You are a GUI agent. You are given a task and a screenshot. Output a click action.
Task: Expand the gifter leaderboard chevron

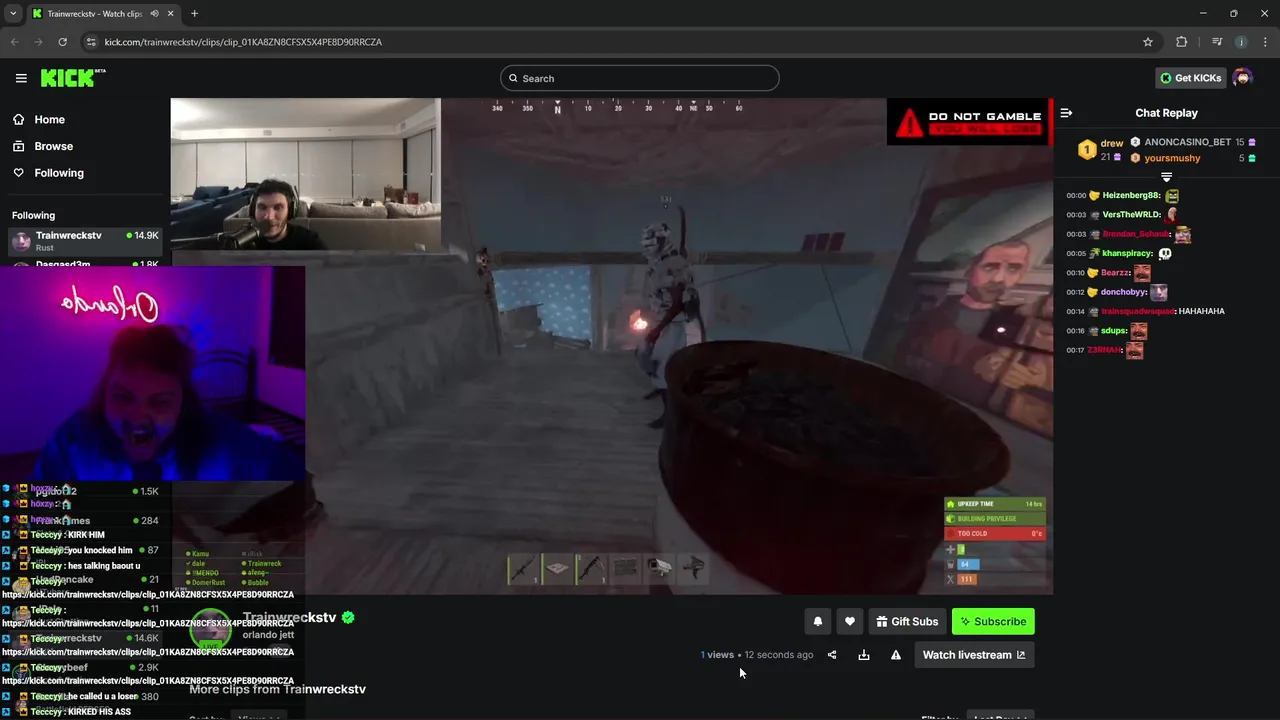[1166, 177]
